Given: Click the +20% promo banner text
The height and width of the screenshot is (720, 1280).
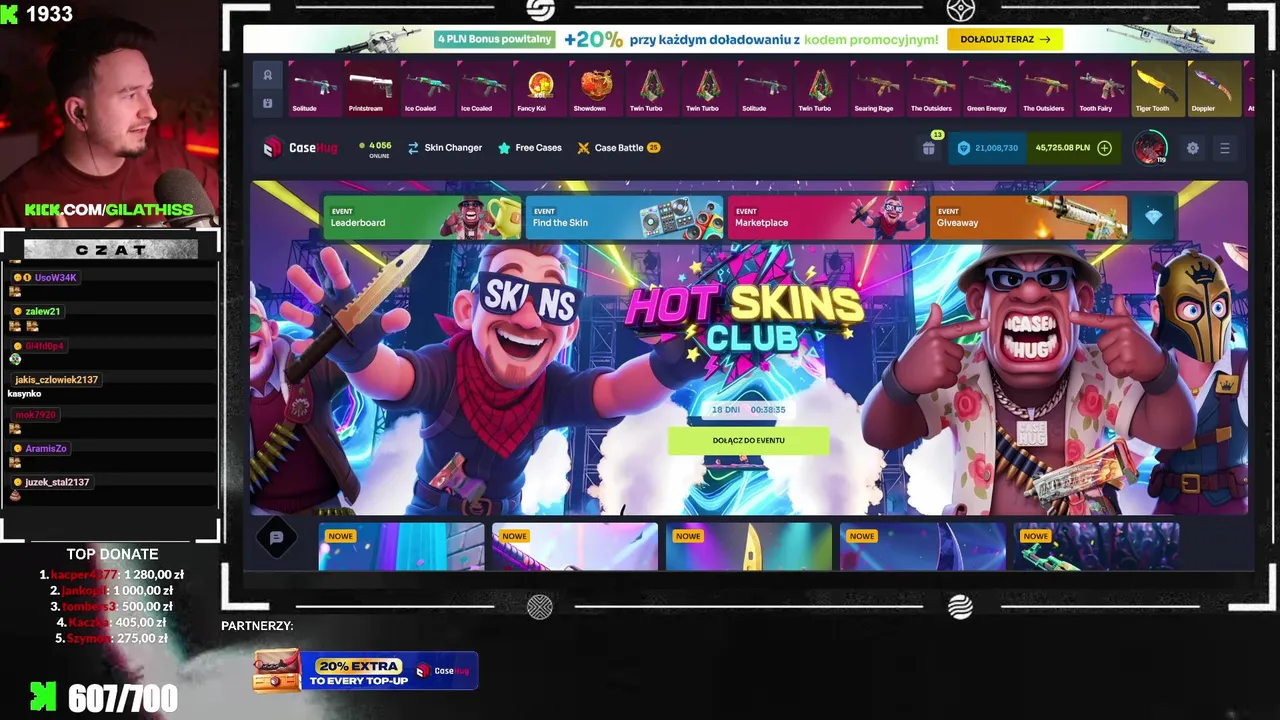Looking at the screenshot, I should [750, 39].
